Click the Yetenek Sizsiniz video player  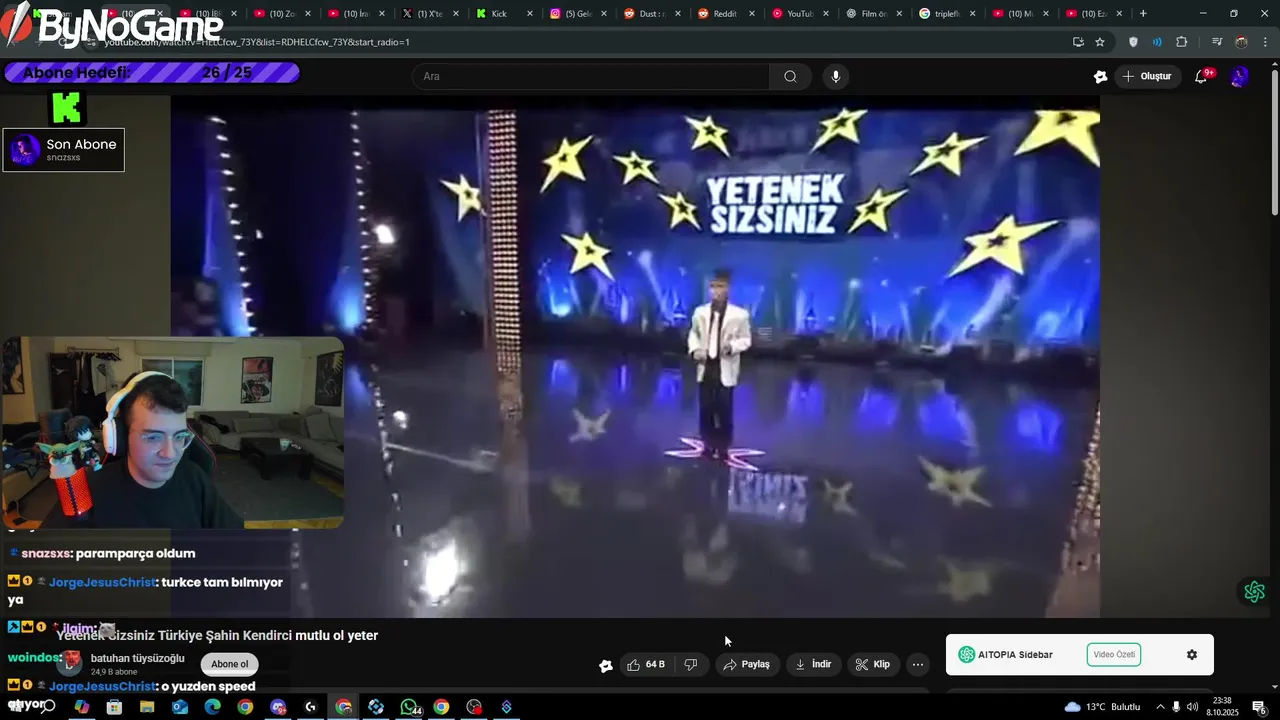pos(635,357)
